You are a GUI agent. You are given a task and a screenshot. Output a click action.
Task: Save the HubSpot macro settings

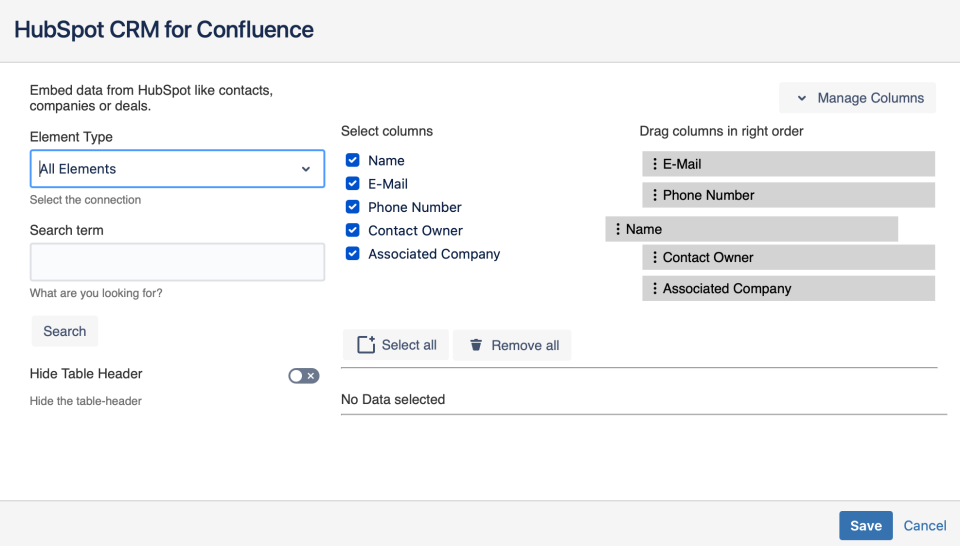pyautogui.click(x=866, y=525)
